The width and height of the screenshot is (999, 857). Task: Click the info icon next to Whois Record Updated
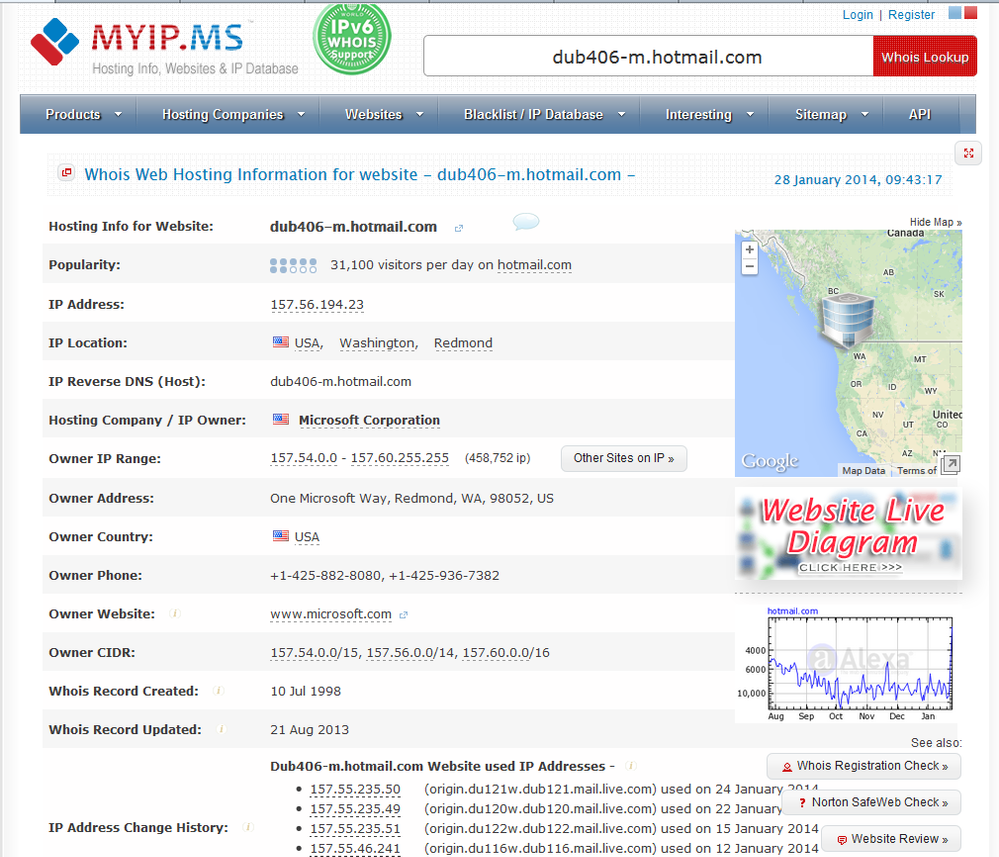tap(221, 729)
